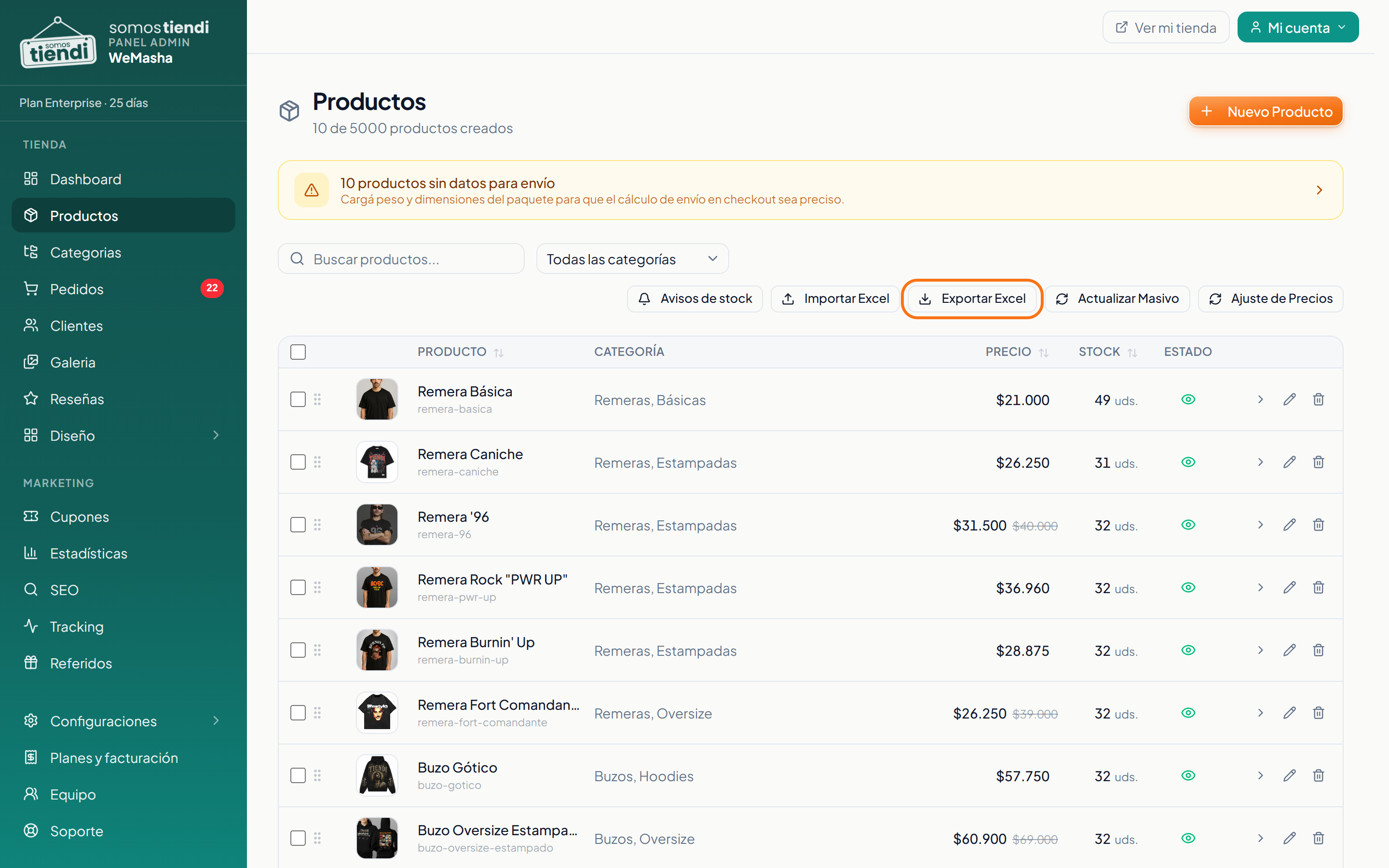This screenshot has width=1389, height=868.
Task: Click drag handle dots for Remera Básica
Action: [317, 400]
